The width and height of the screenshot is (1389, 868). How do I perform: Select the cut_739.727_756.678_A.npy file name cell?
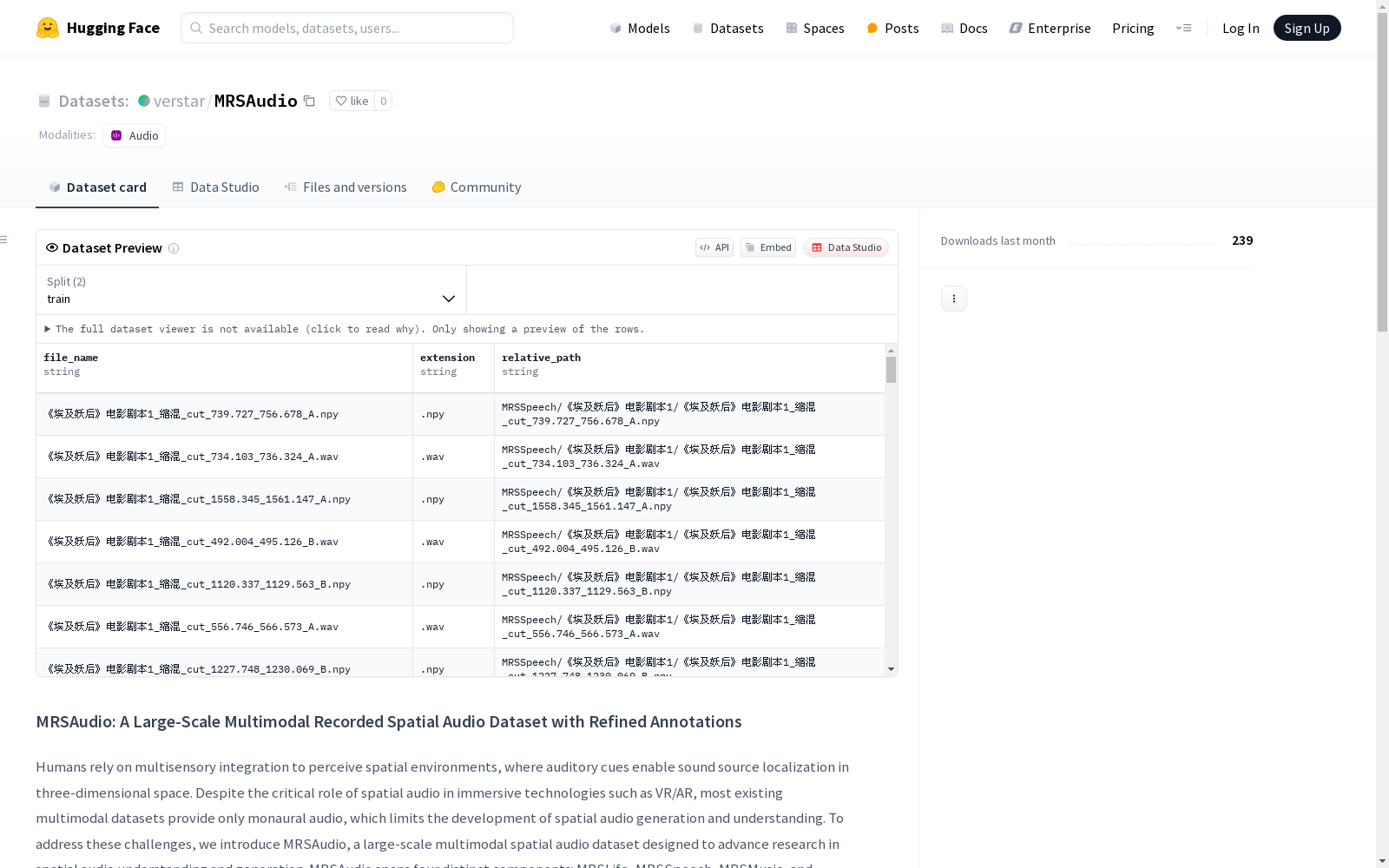pos(224,414)
